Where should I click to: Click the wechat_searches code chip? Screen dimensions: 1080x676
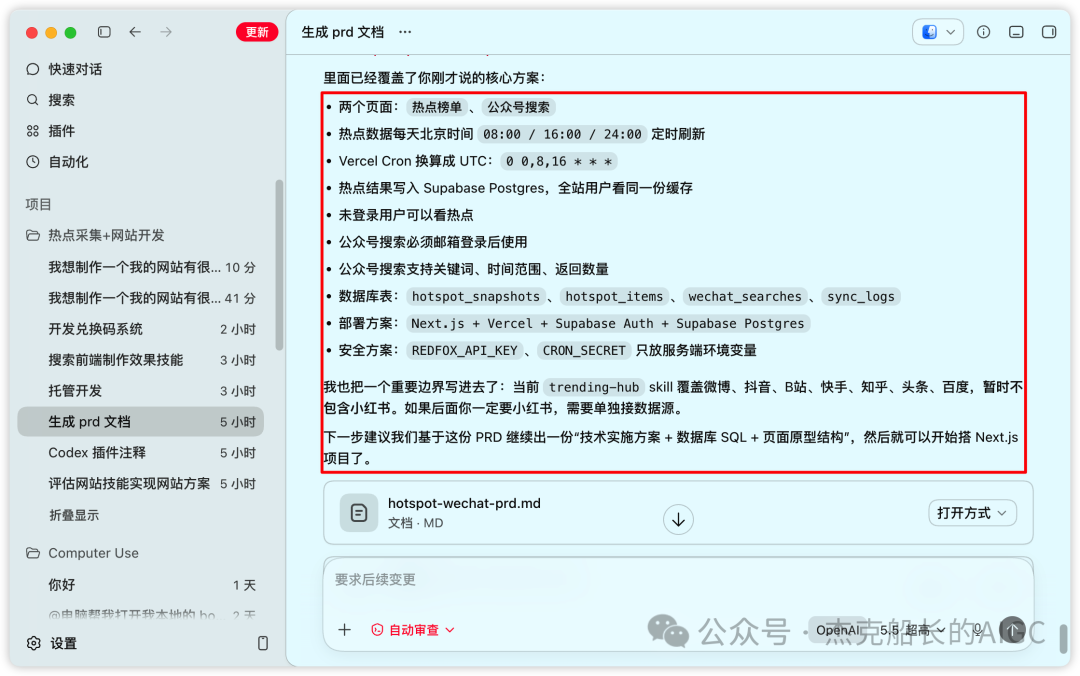click(745, 296)
